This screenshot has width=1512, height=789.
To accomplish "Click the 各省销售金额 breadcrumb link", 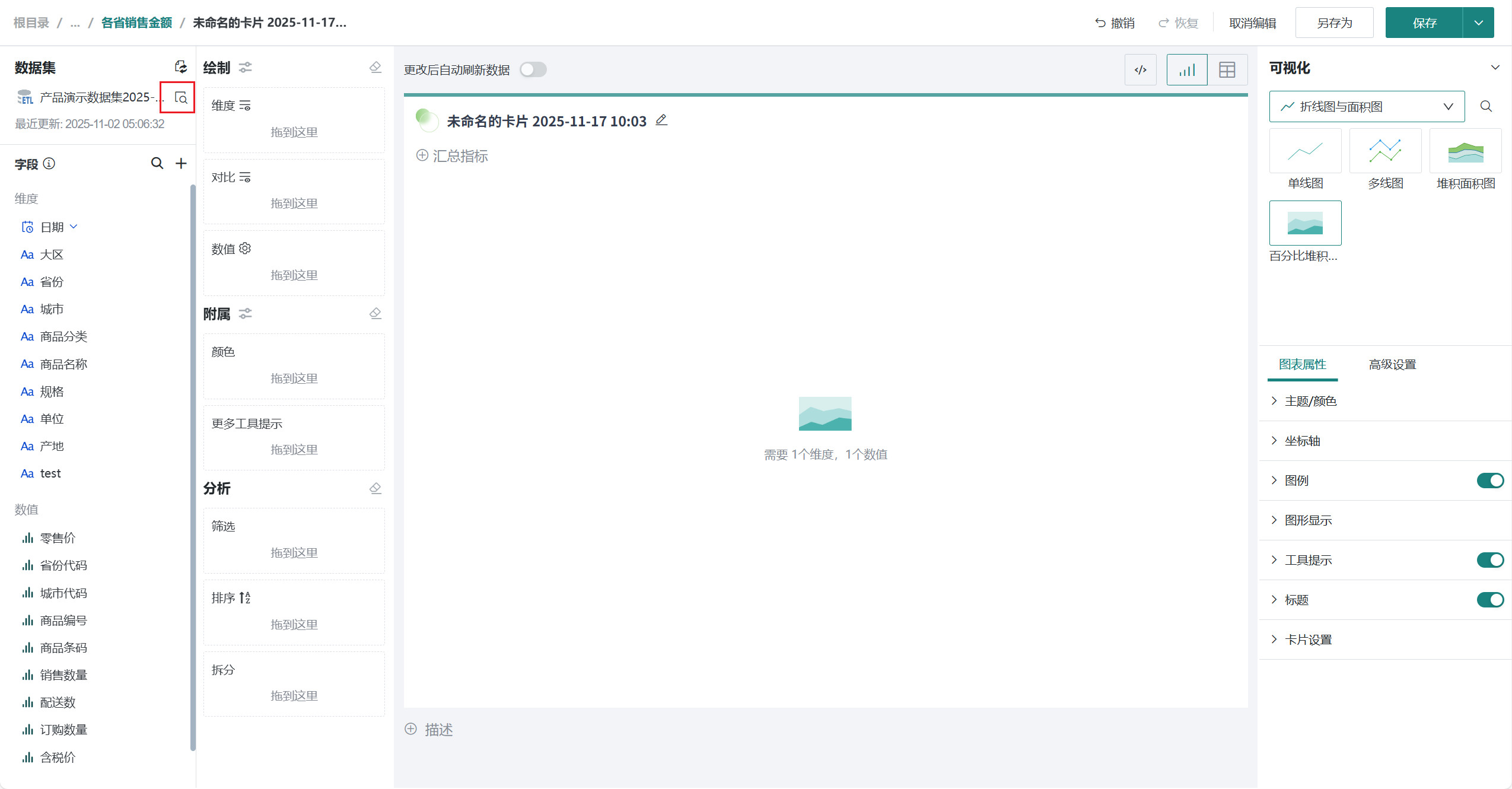I will click(x=136, y=23).
